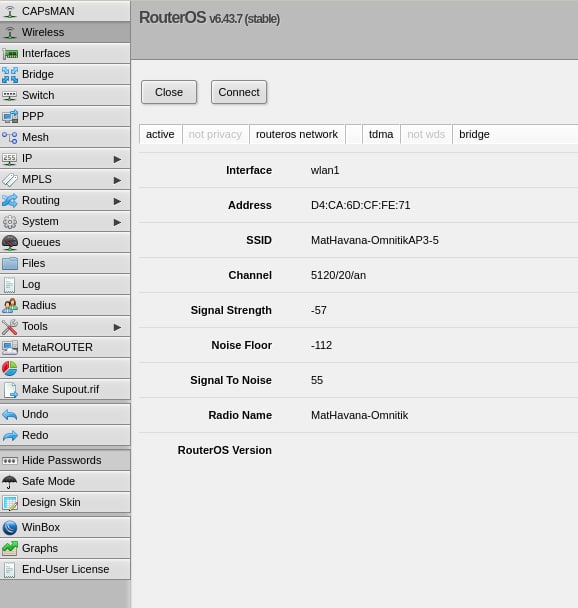This screenshot has width=578, height=608.
Task: Open the Design Skin editor
Action: pyautogui.click(x=65, y=502)
